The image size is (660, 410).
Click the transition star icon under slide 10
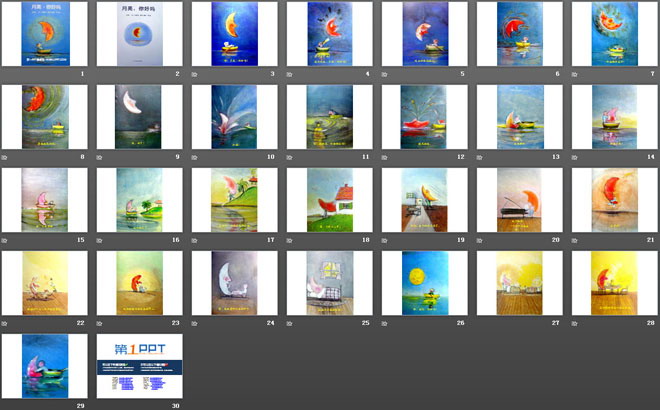point(194,157)
